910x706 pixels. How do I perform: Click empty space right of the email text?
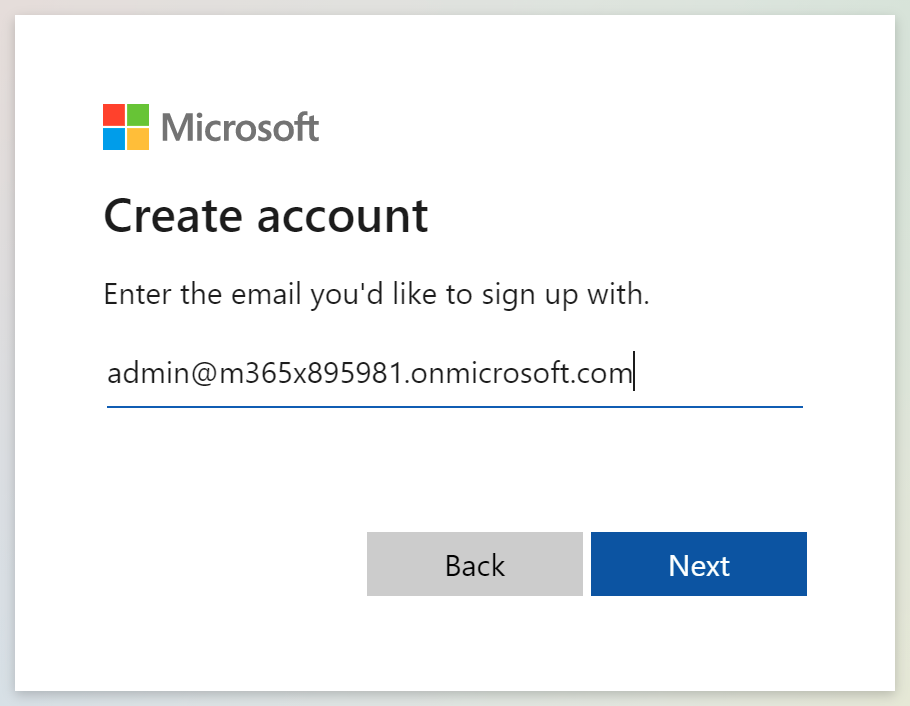click(x=720, y=374)
